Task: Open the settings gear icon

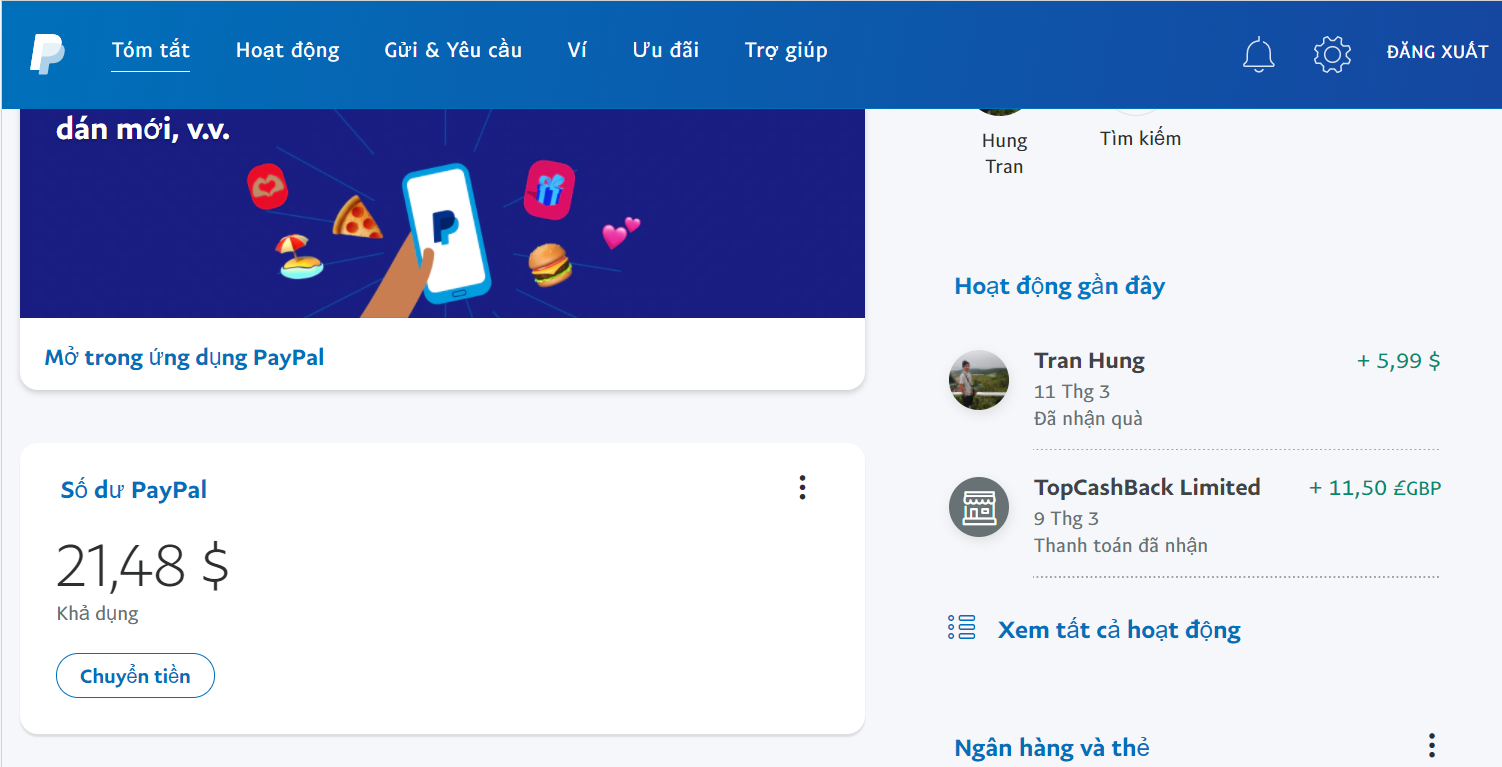Action: [1332, 53]
